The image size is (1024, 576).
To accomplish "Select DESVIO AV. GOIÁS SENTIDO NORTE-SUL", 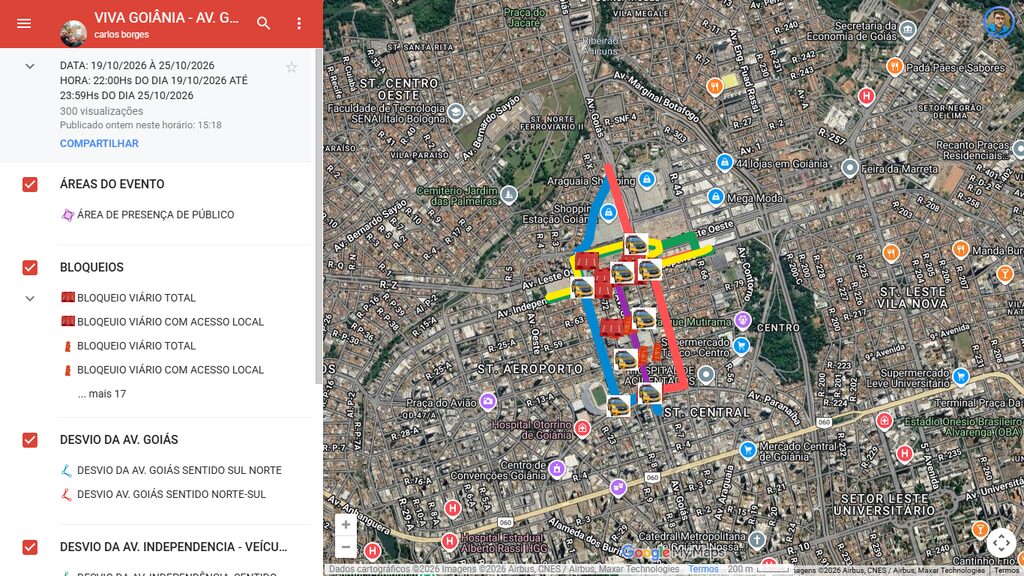I will click(x=172, y=494).
